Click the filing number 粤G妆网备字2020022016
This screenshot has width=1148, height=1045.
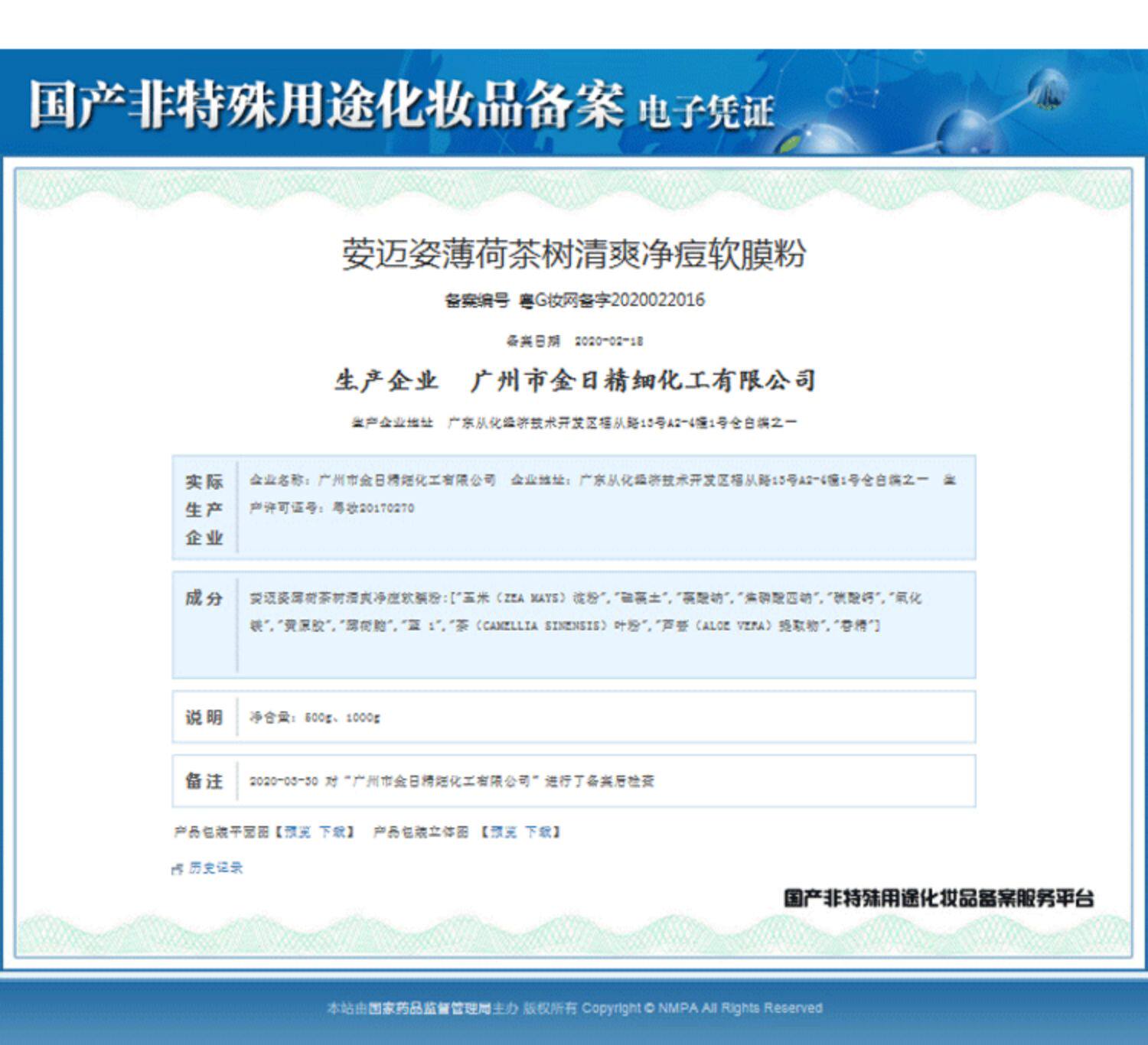pos(612,300)
